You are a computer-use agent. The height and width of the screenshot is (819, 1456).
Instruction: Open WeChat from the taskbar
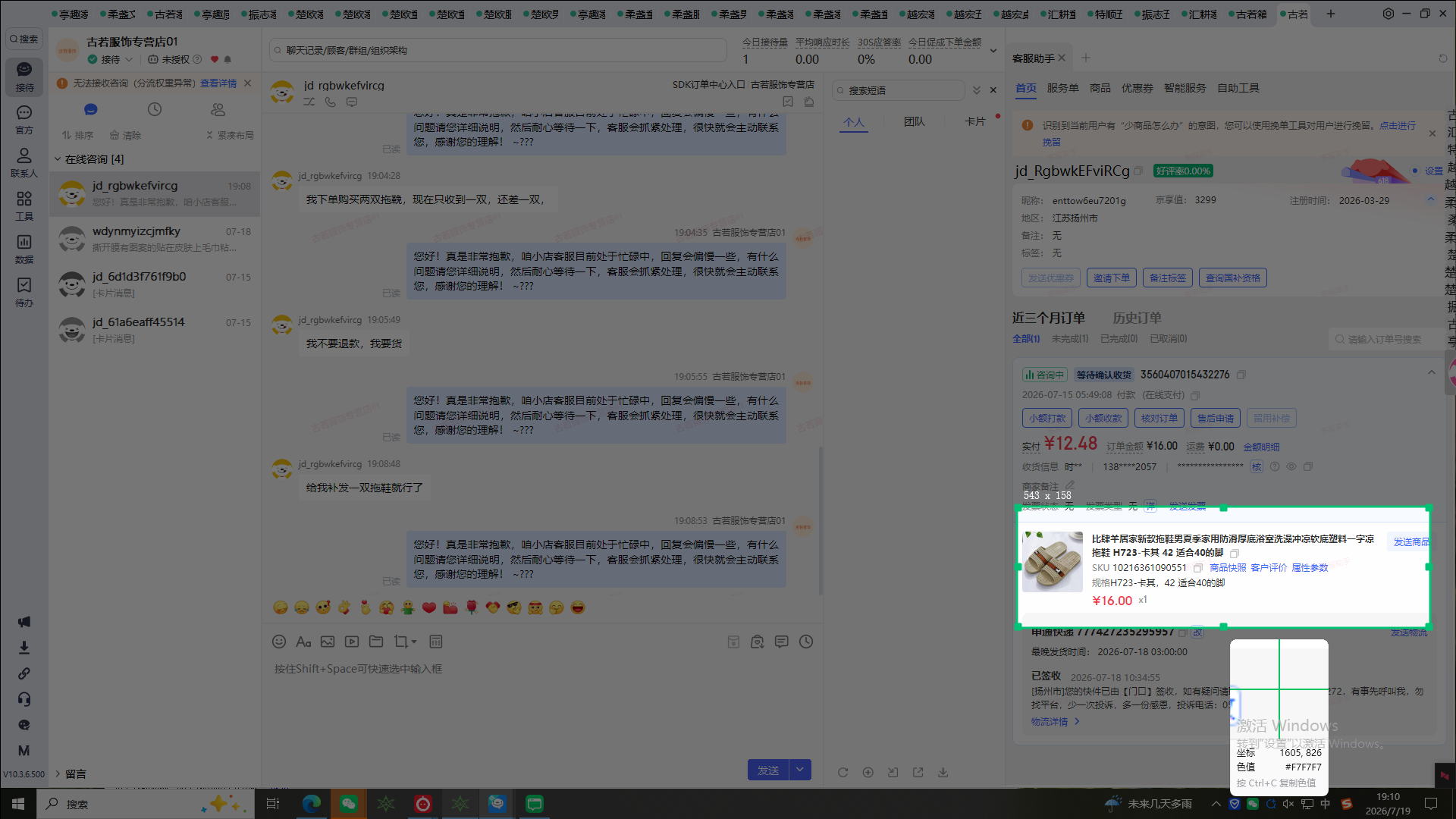(349, 804)
